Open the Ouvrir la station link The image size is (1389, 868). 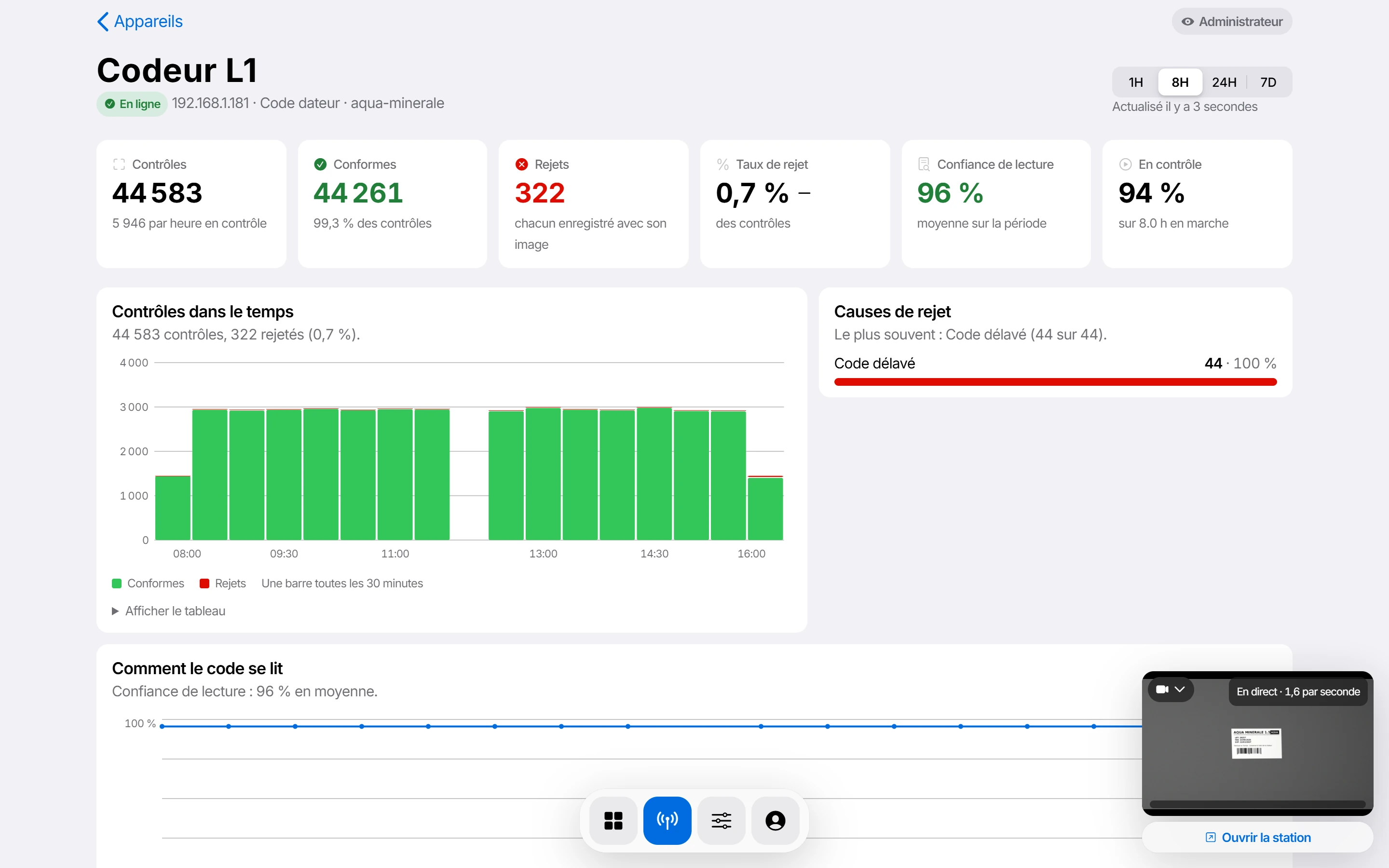(x=1257, y=838)
